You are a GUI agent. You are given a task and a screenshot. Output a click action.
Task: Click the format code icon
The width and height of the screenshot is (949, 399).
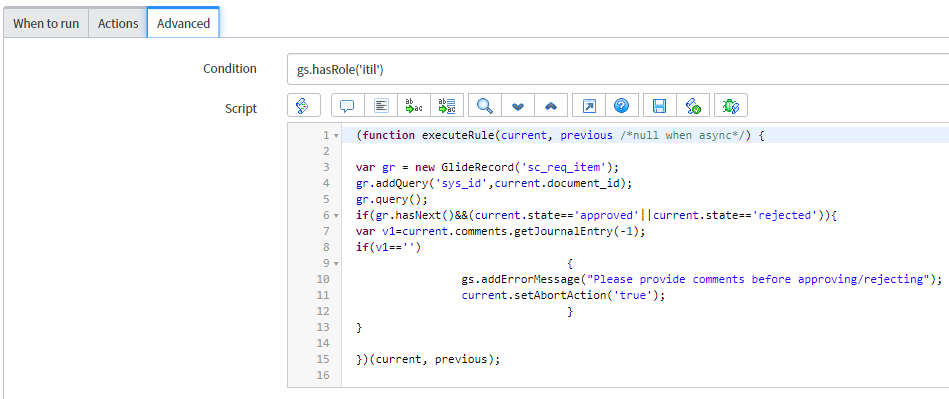click(x=381, y=105)
